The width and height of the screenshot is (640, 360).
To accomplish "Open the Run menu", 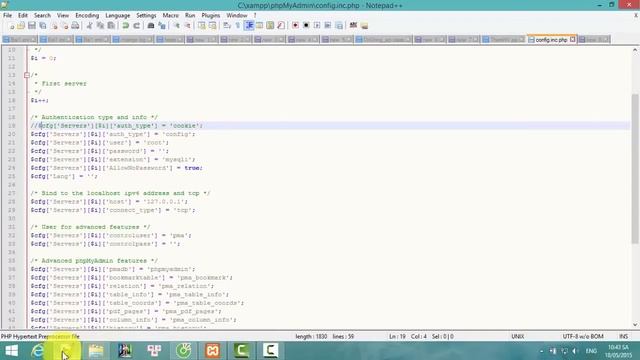I will [190, 16].
